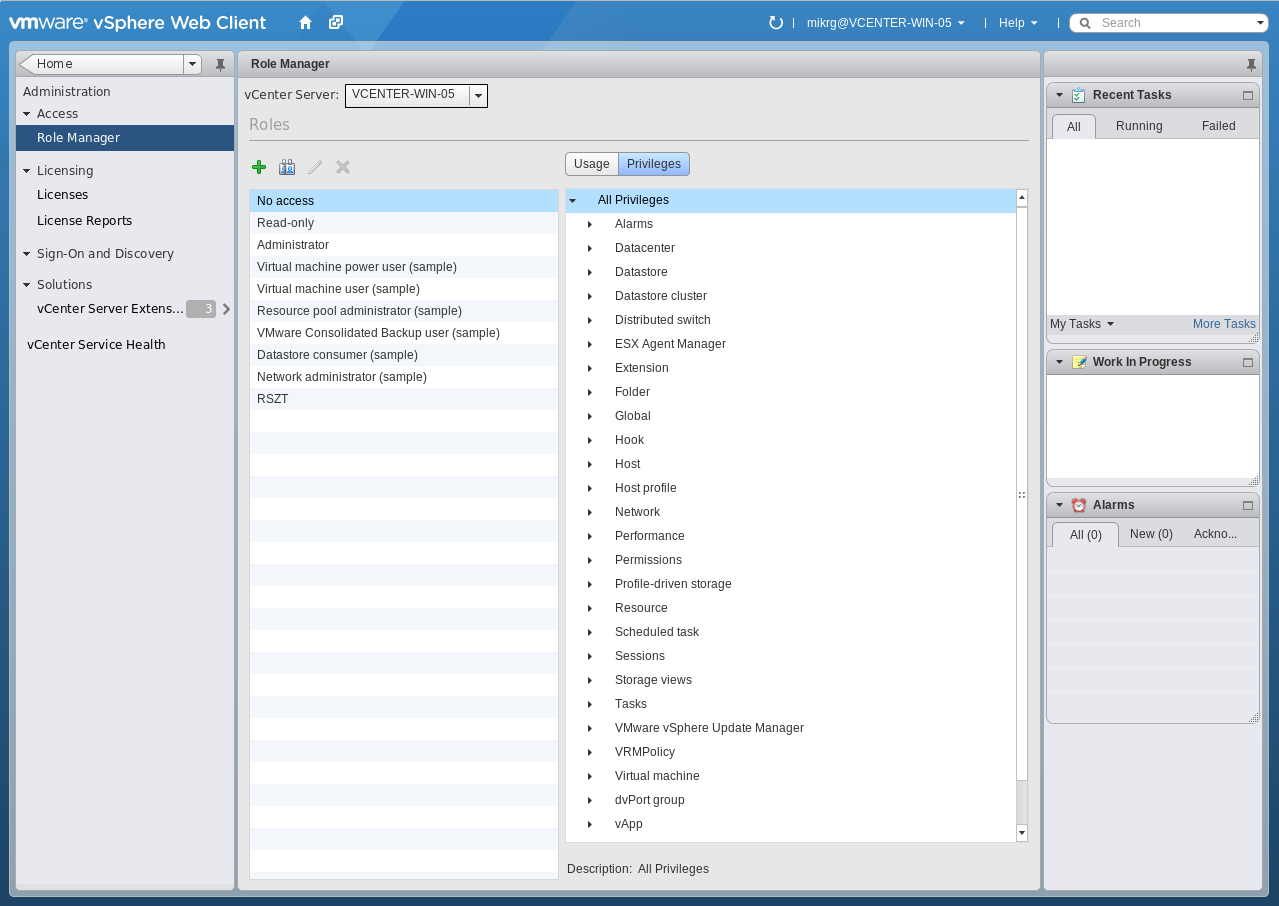Select the Administrator role
This screenshot has height=906, width=1279.
click(x=404, y=245)
